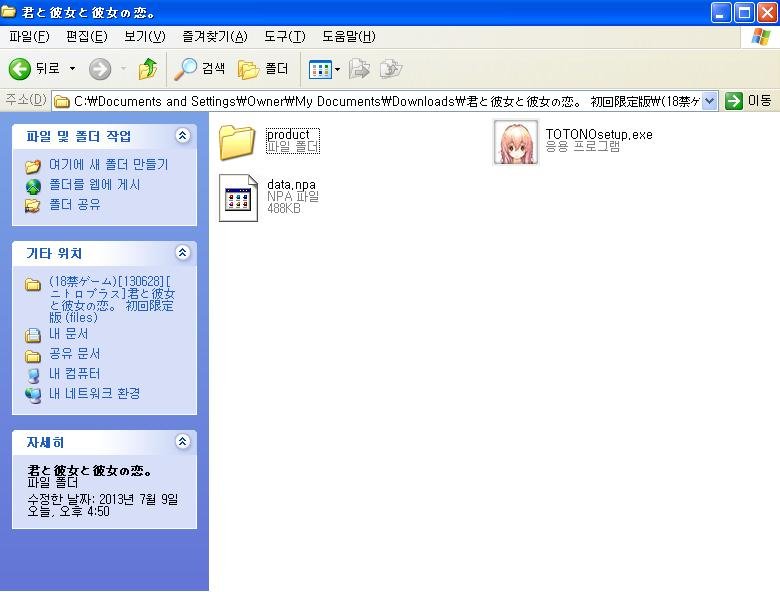Click the green Go arrow button
The width and height of the screenshot is (780, 592).
(x=734, y=101)
